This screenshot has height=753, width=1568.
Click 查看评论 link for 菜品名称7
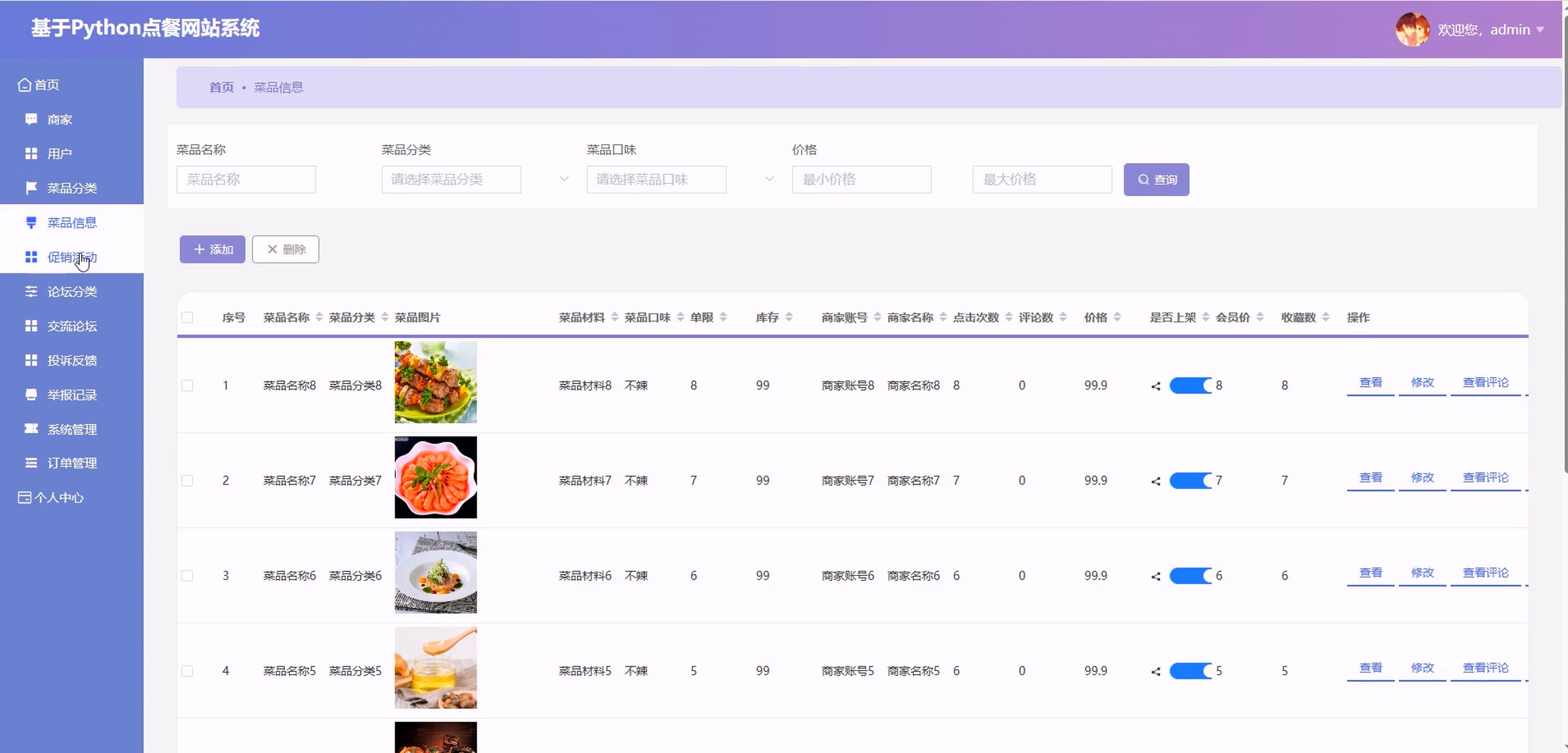coord(1485,478)
